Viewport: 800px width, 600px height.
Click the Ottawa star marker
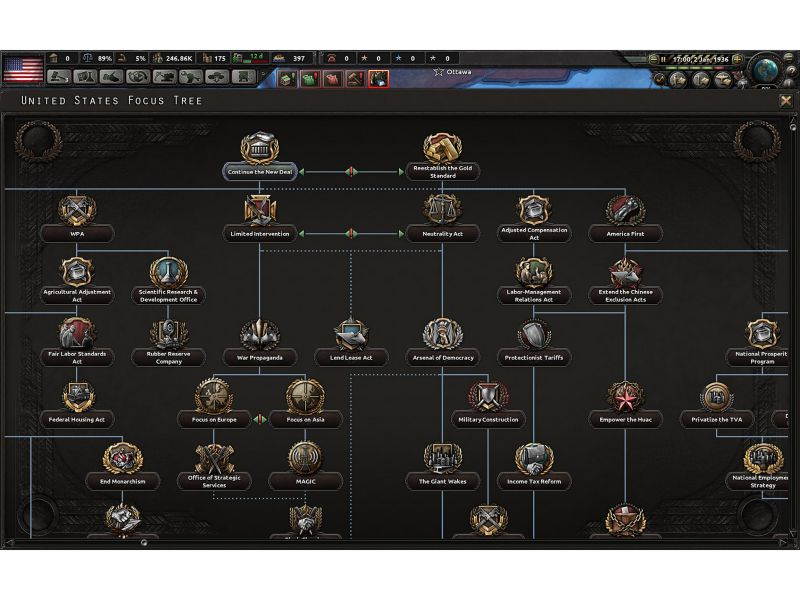pyautogui.click(x=438, y=70)
